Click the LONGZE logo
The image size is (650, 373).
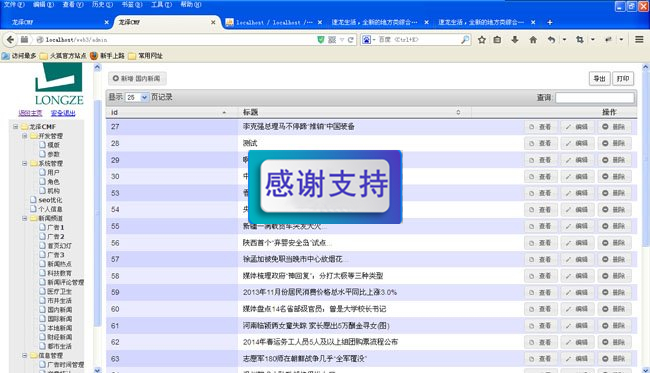59,85
